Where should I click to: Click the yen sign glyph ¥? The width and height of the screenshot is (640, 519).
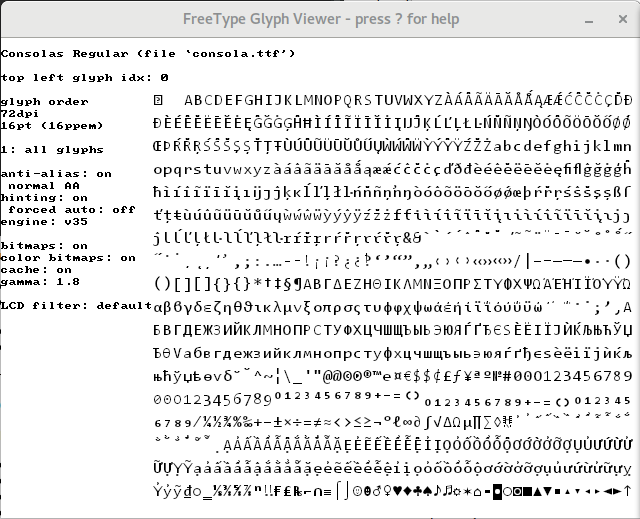coord(467,376)
